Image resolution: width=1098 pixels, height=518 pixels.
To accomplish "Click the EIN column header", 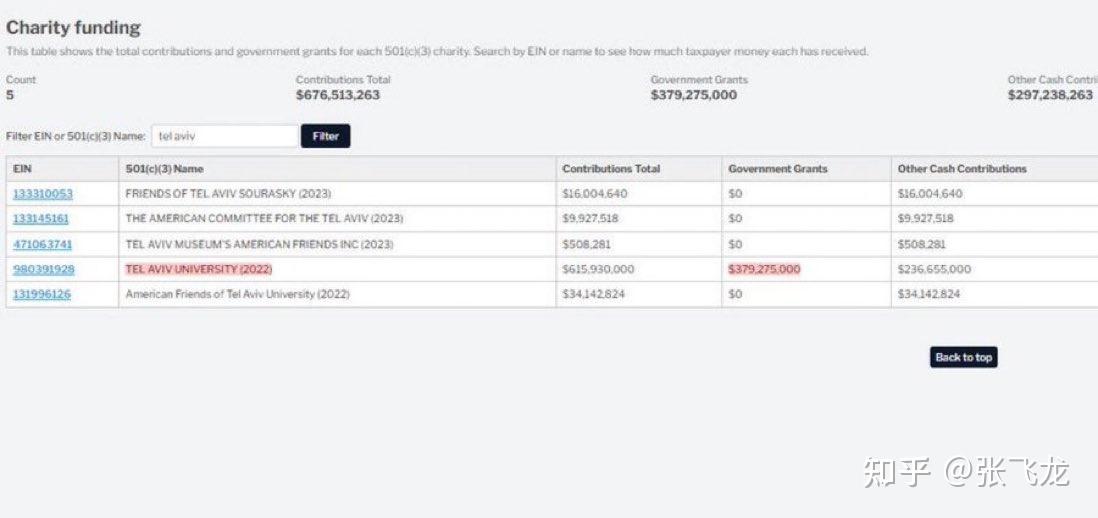I will [x=22, y=169].
